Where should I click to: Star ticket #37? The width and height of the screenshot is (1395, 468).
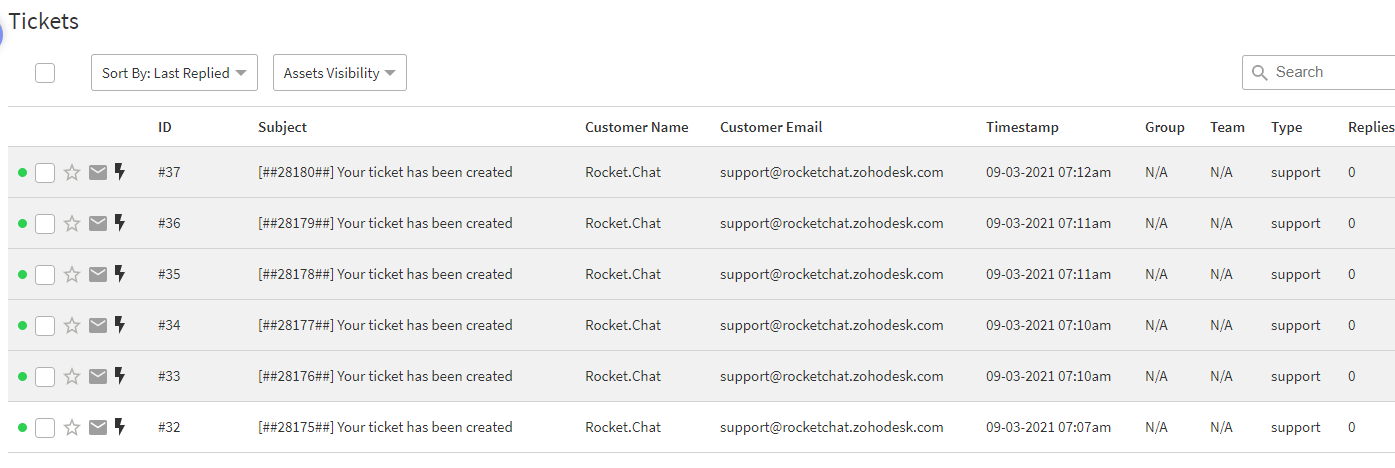click(72, 173)
